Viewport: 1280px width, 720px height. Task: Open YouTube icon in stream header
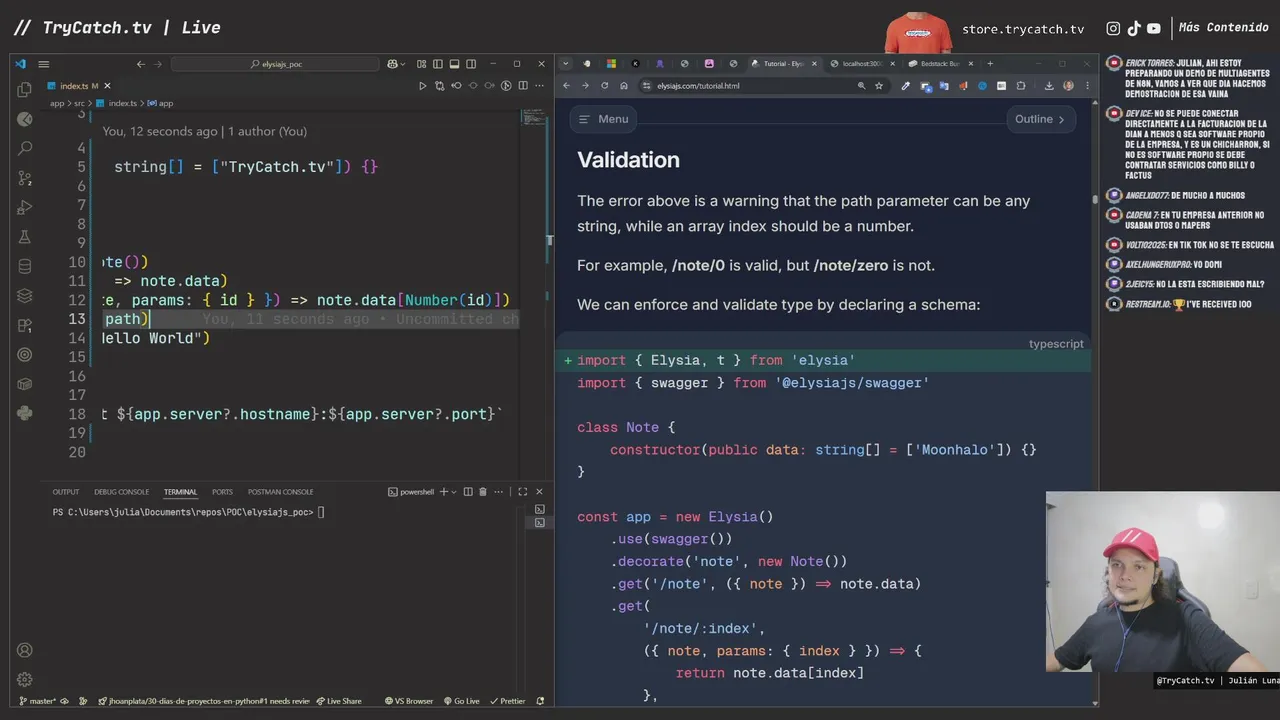pyautogui.click(x=1154, y=28)
